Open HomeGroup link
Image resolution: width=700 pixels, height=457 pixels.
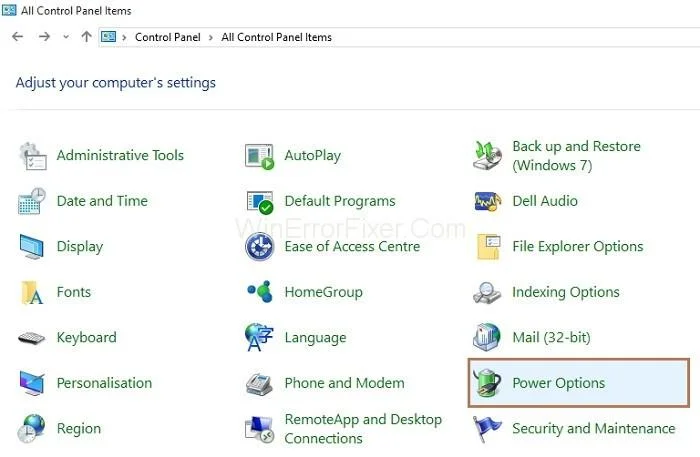point(323,292)
